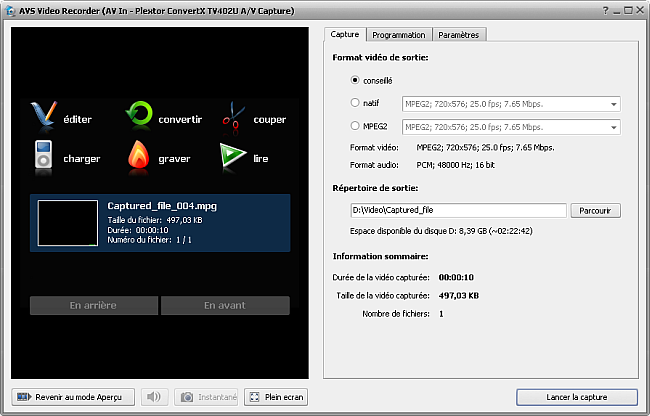Image resolution: width=650 pixels, height=416 pixels.
Task: Click the charger iPod icon
Action: pyautogui.click(x=44, y=154)
